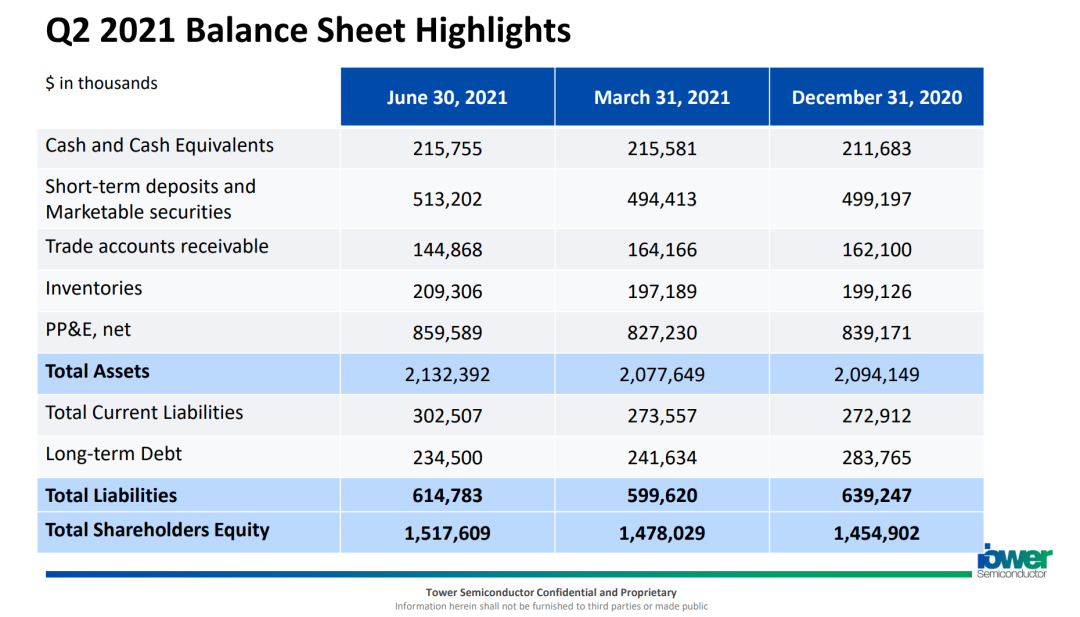Select the 'Total Assets' row label

coord(97,371)
